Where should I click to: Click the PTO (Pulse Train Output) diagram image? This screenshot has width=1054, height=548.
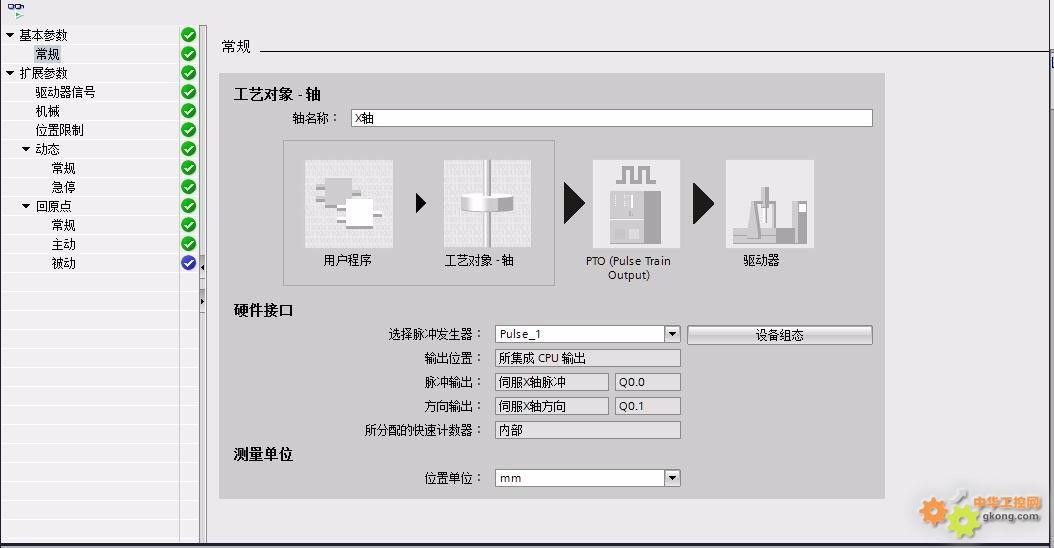click(636, 204)
